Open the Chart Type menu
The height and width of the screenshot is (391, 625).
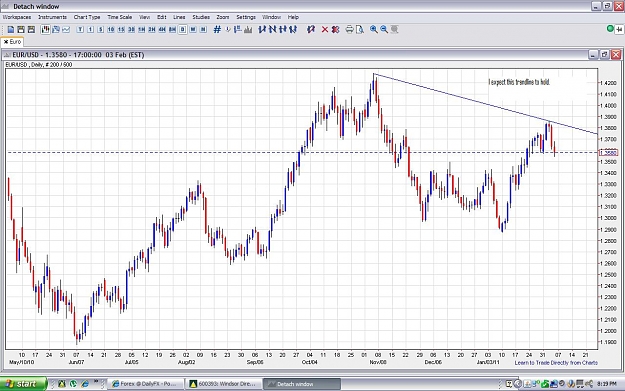click(x=87, y=17)
